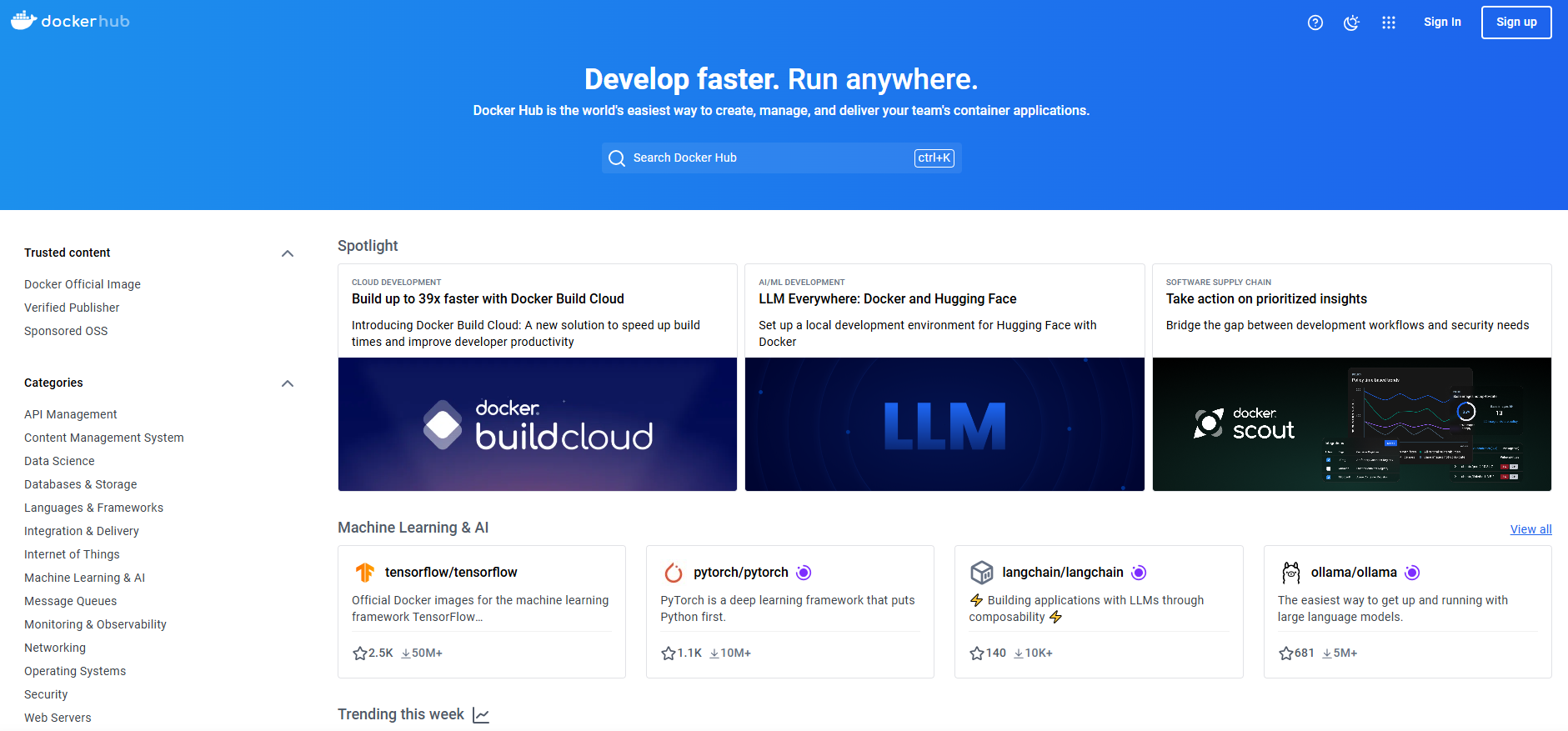Open the Message Queues category
This screenshot has width=1568, height=731.
pyautogui.click(x=71, y=601)
